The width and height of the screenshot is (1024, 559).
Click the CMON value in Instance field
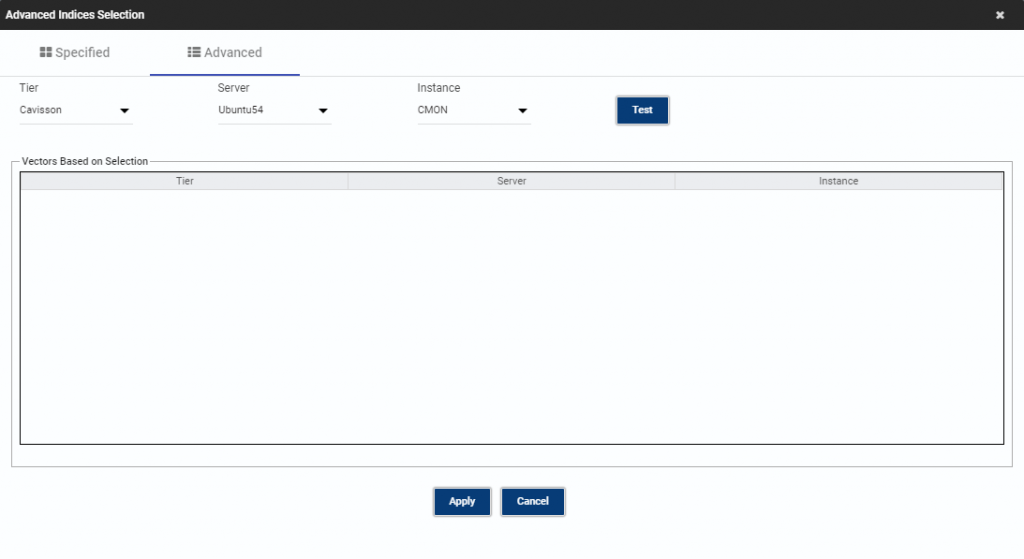(x=433, y=110)
